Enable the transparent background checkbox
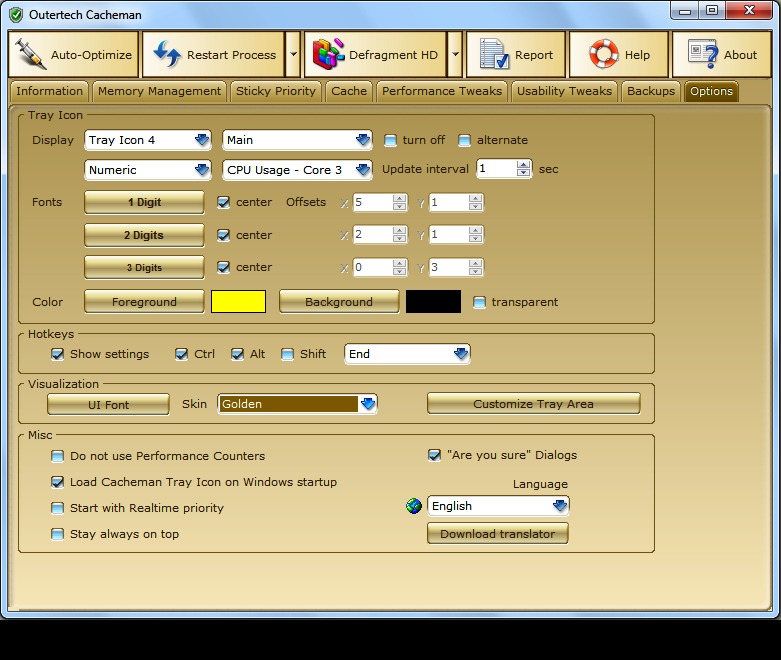The image size is (781, 660). pyautogui.click(x=479, y=302)
